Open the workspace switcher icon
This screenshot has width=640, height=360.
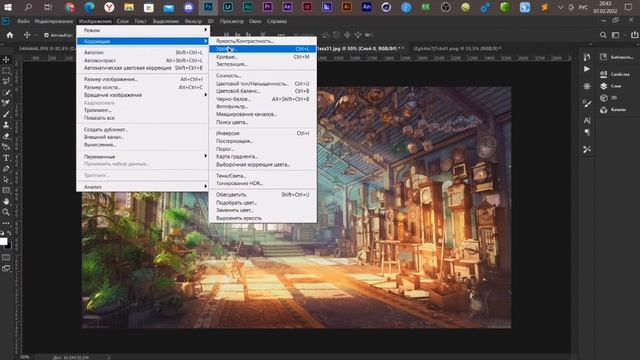point(616,35)
